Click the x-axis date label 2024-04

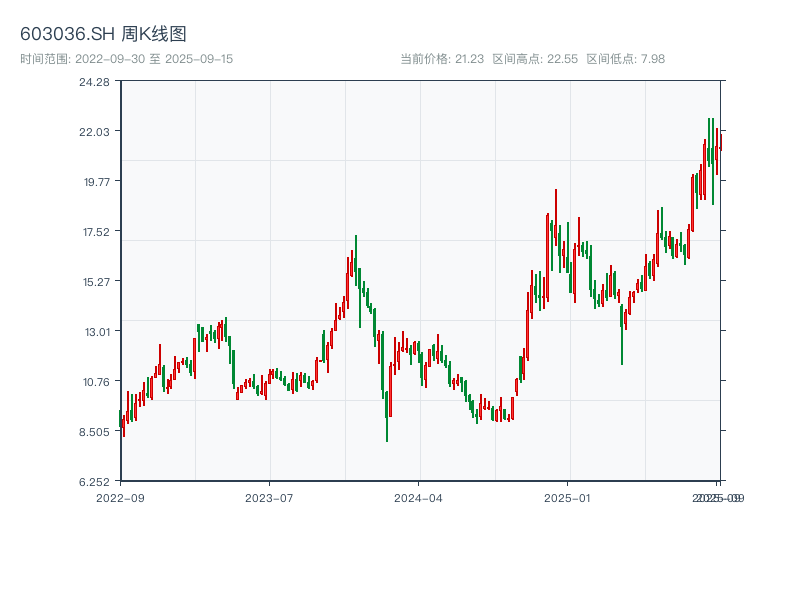(418, 498)
